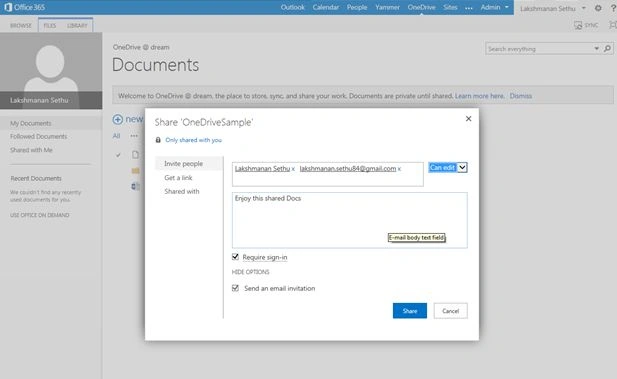617x379 pixels.
Task: Switch to the LIBRARY ribbon tab
Action: pyautogui.click(x=77, y=26)
